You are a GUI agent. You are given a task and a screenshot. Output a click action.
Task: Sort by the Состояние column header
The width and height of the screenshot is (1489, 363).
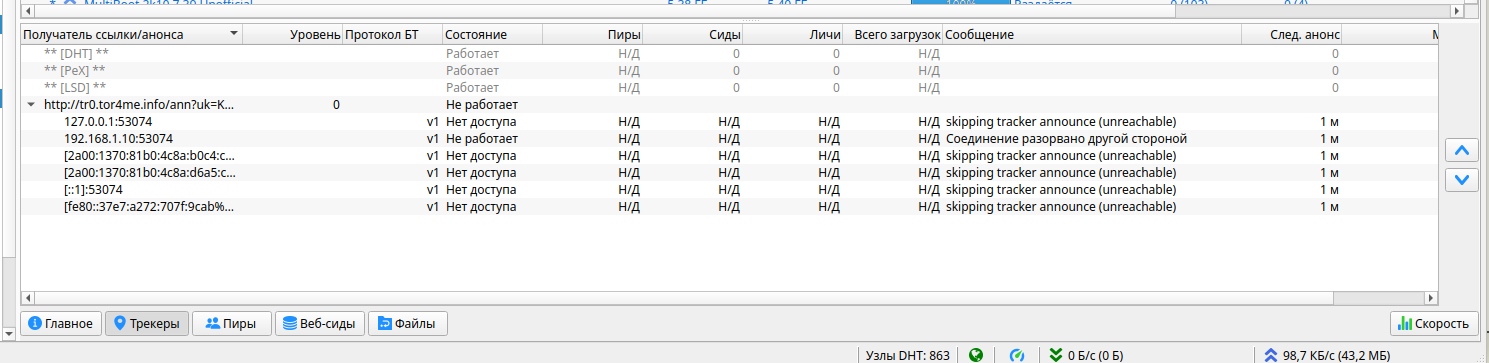pyautogui.click(x=492, y=35)
